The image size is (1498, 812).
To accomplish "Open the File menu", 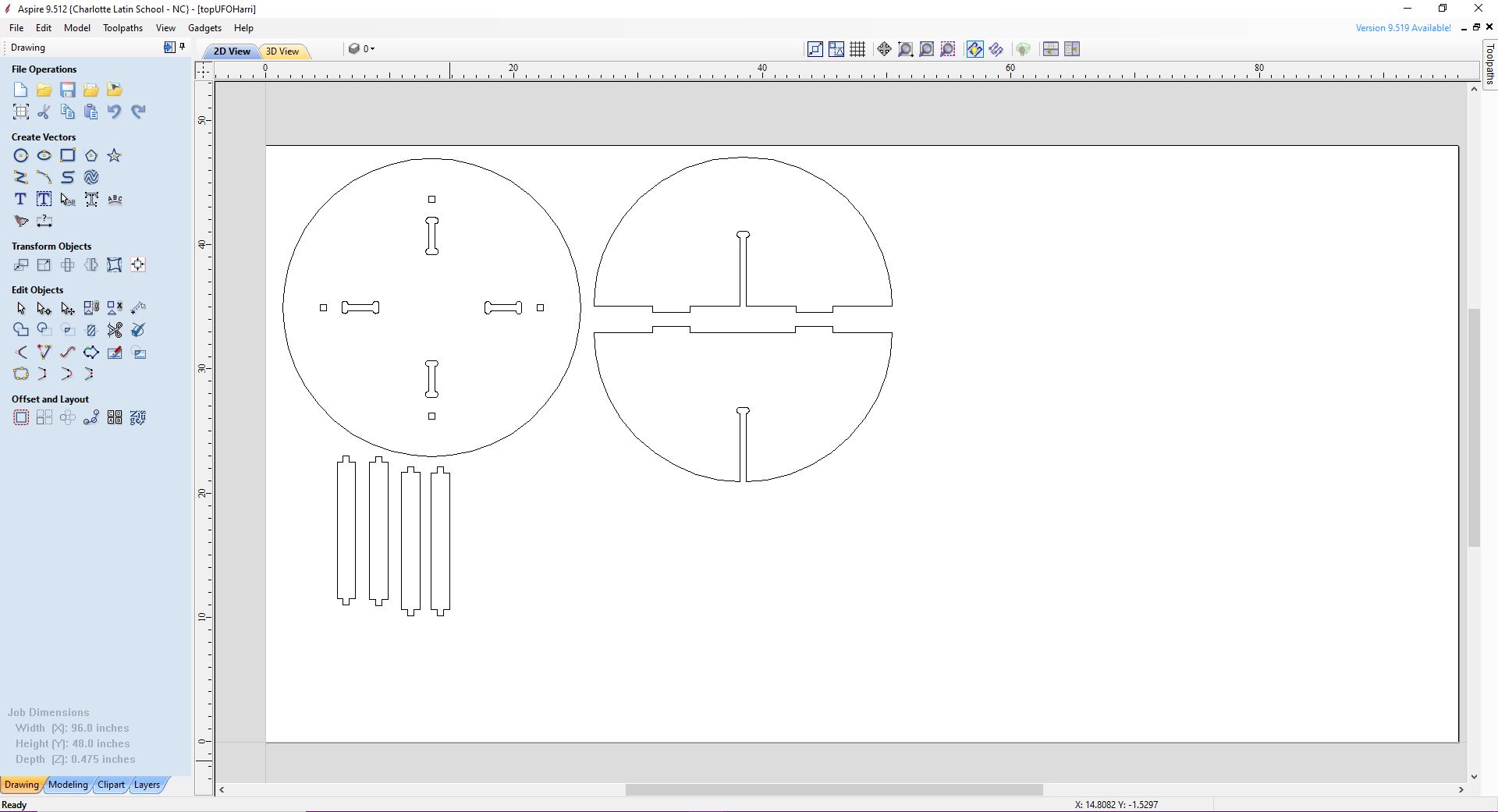I will click(x=16, y=28).
